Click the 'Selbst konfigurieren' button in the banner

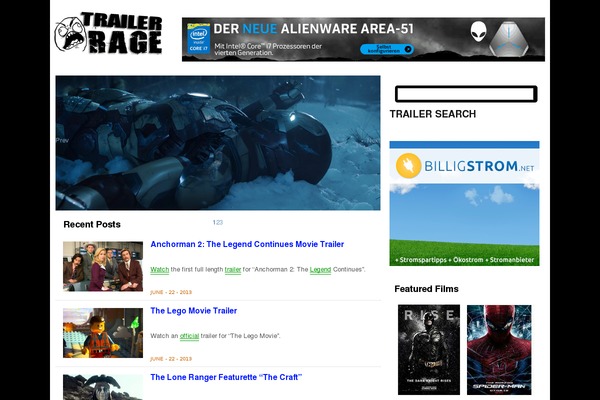(386, 49)
